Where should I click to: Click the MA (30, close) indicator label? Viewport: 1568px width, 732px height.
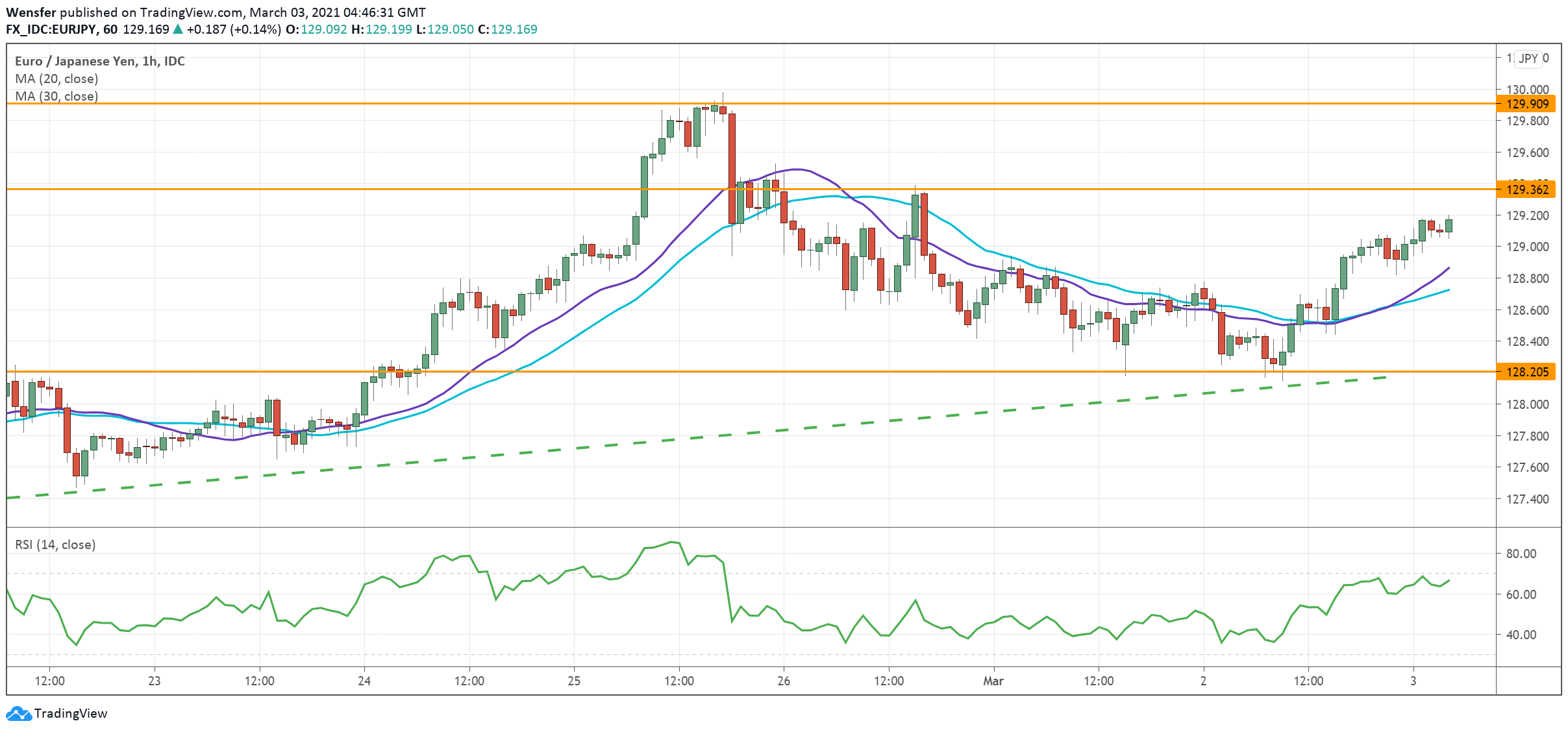[56, 96]
